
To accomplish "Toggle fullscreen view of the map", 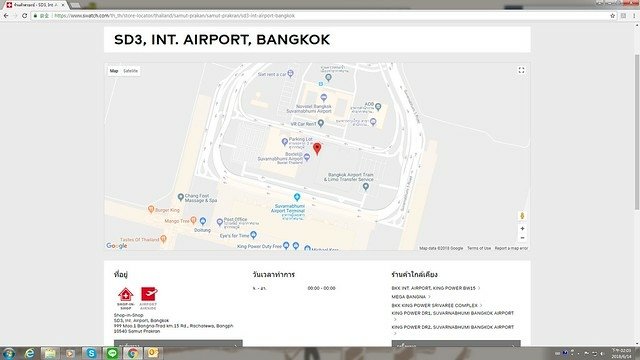I will (521, 71).
